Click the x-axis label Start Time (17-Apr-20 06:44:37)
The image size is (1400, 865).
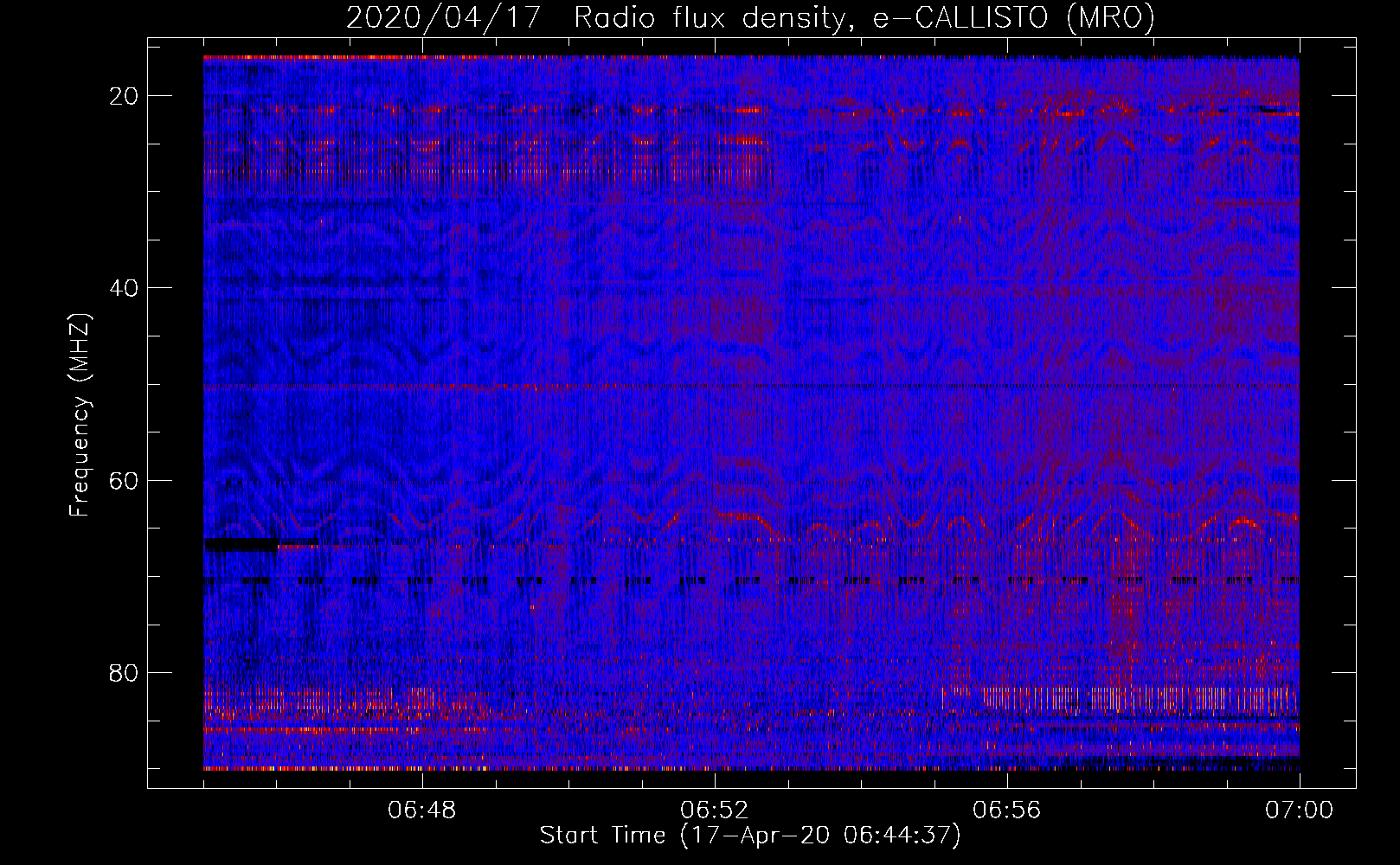click(x=750, y=836)
